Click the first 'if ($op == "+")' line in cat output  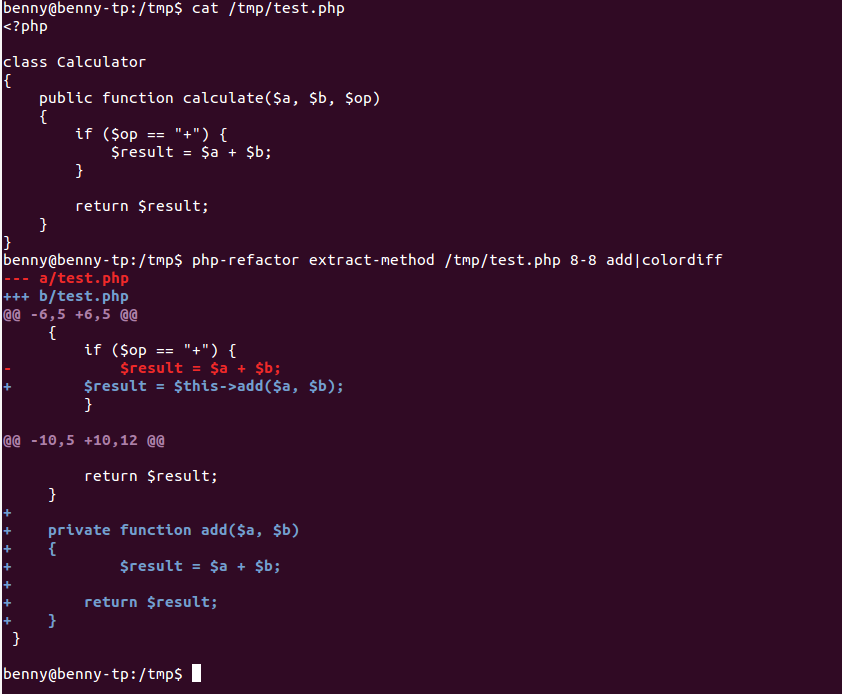pos(151,134)
